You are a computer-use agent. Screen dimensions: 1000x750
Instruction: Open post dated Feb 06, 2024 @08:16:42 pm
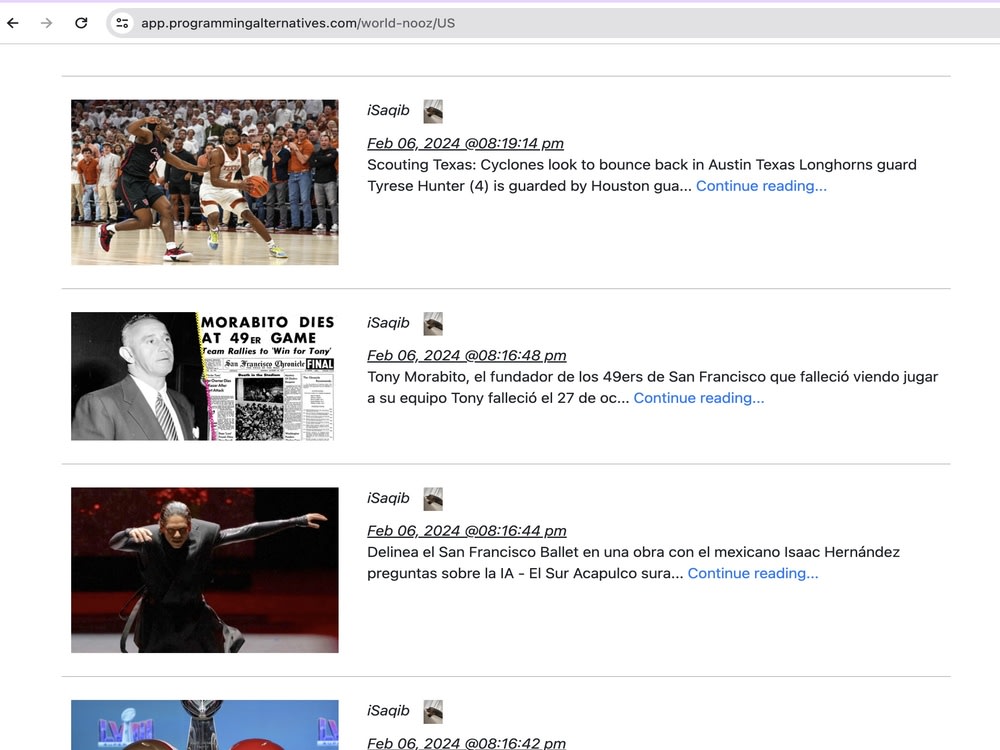pos(467,743)
